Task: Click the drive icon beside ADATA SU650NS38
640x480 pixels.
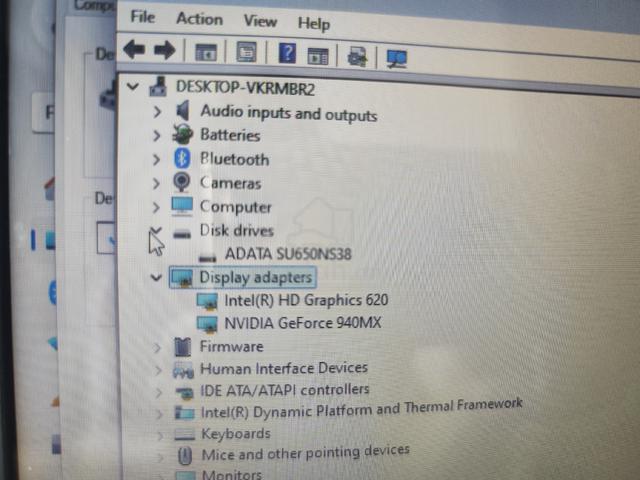Action: 207,258
